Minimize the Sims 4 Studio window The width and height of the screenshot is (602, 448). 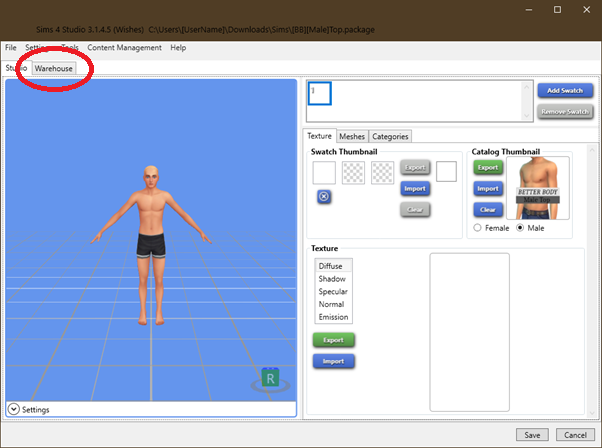click(x=529, y=10)
